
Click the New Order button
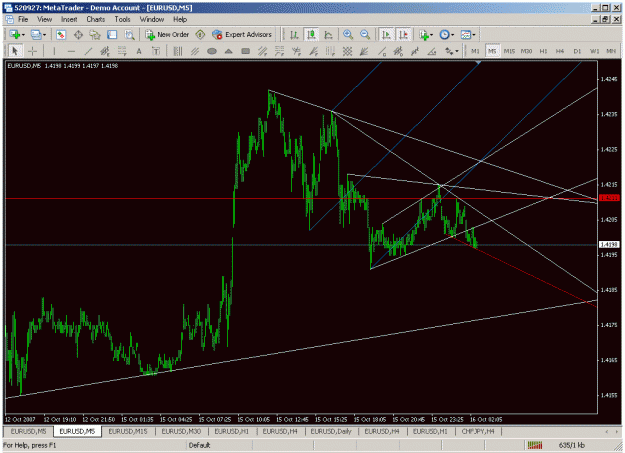[167, 35]
